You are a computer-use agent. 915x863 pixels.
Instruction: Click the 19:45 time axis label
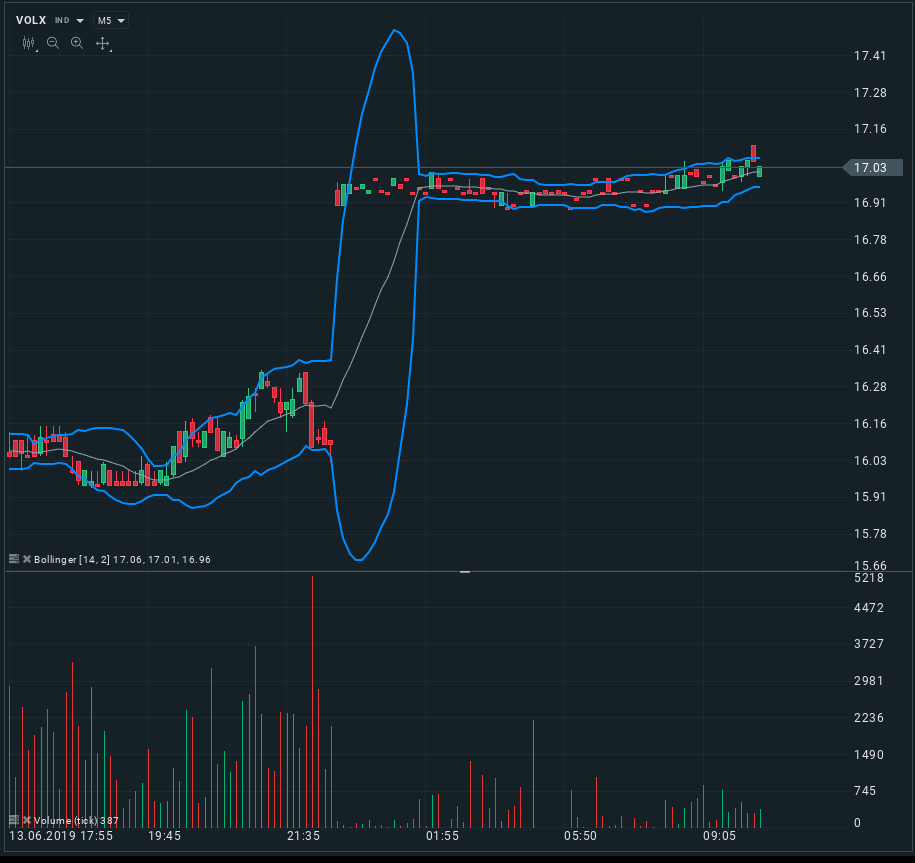165,836
